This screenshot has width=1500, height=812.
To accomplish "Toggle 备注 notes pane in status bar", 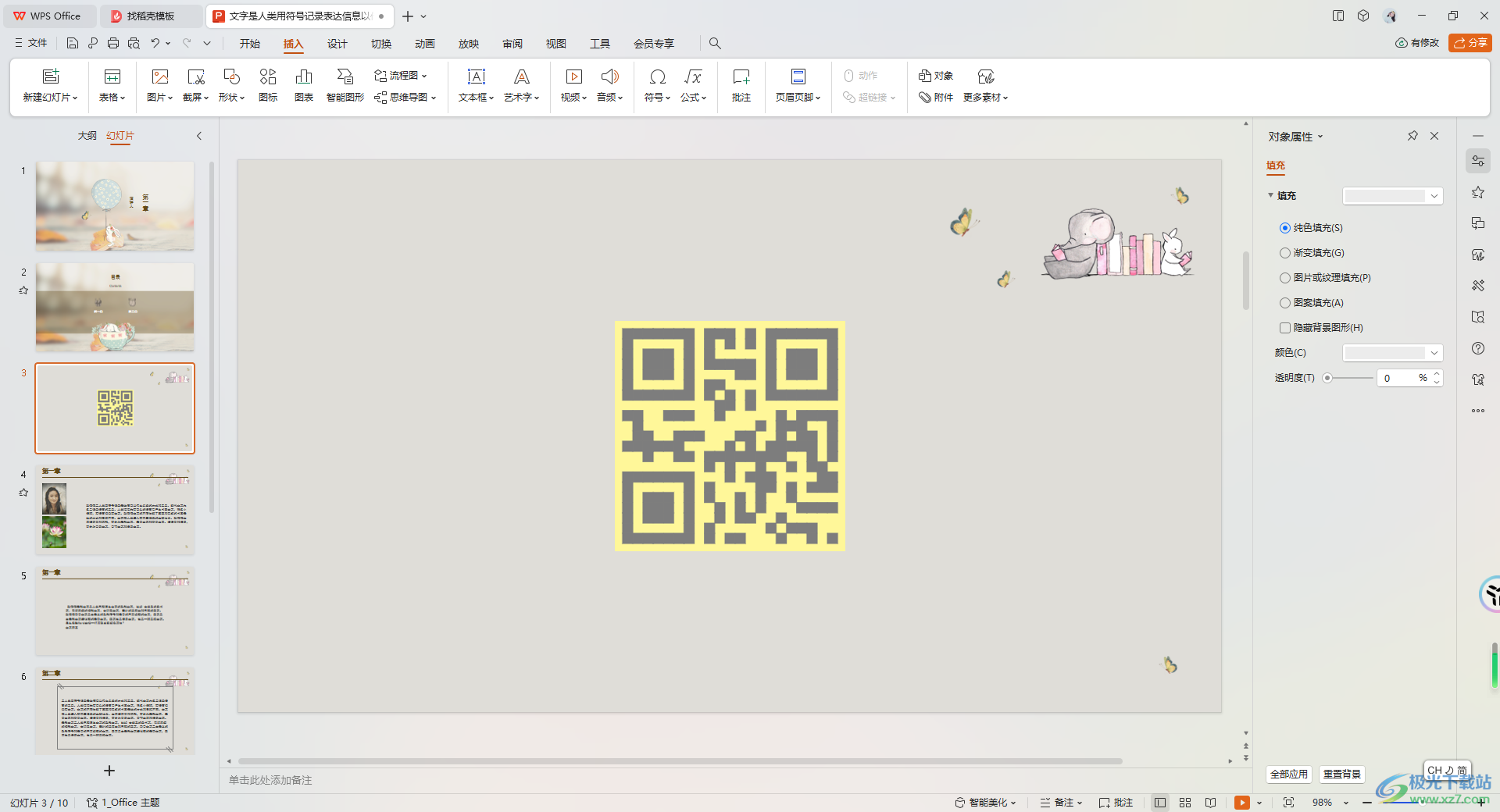I will point(1061,803).
